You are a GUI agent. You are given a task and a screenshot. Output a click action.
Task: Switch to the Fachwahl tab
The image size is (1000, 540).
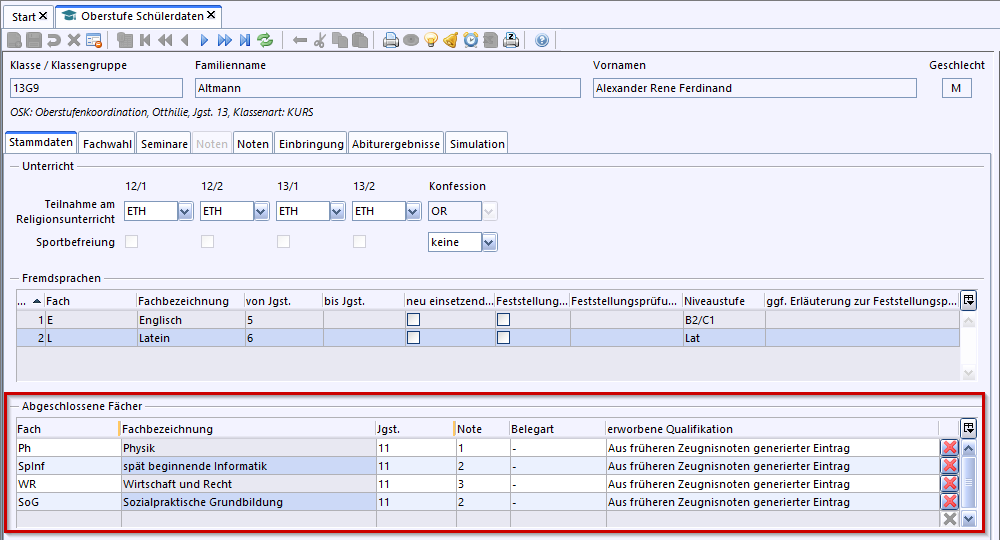[x=107, y=144]
